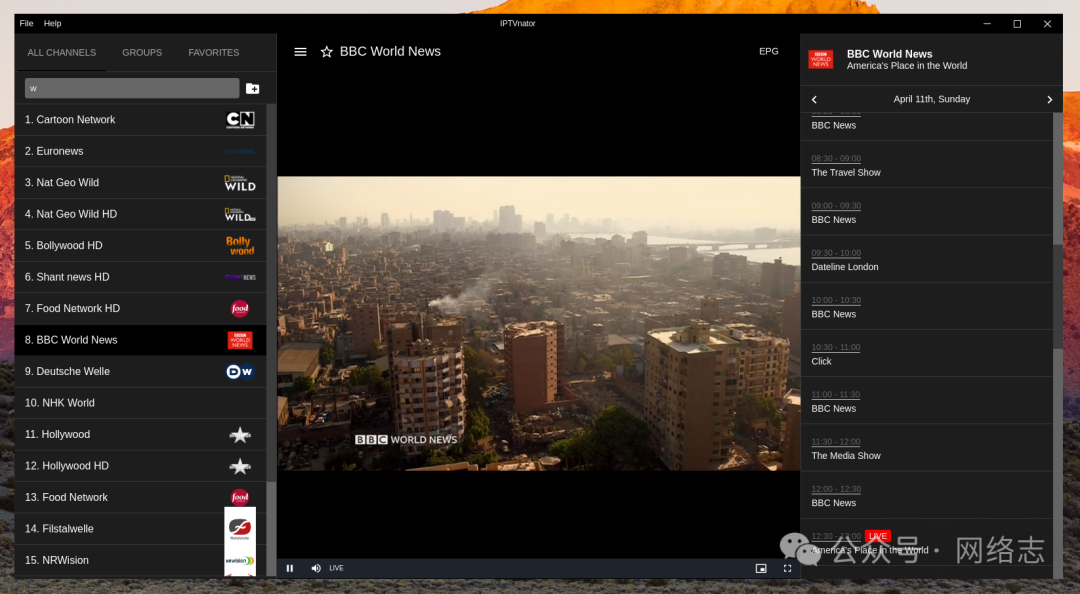The height and width of the screenshot is (594, 1080).
Task: Click the channel search input field
Action: click(x=131, y=88)
